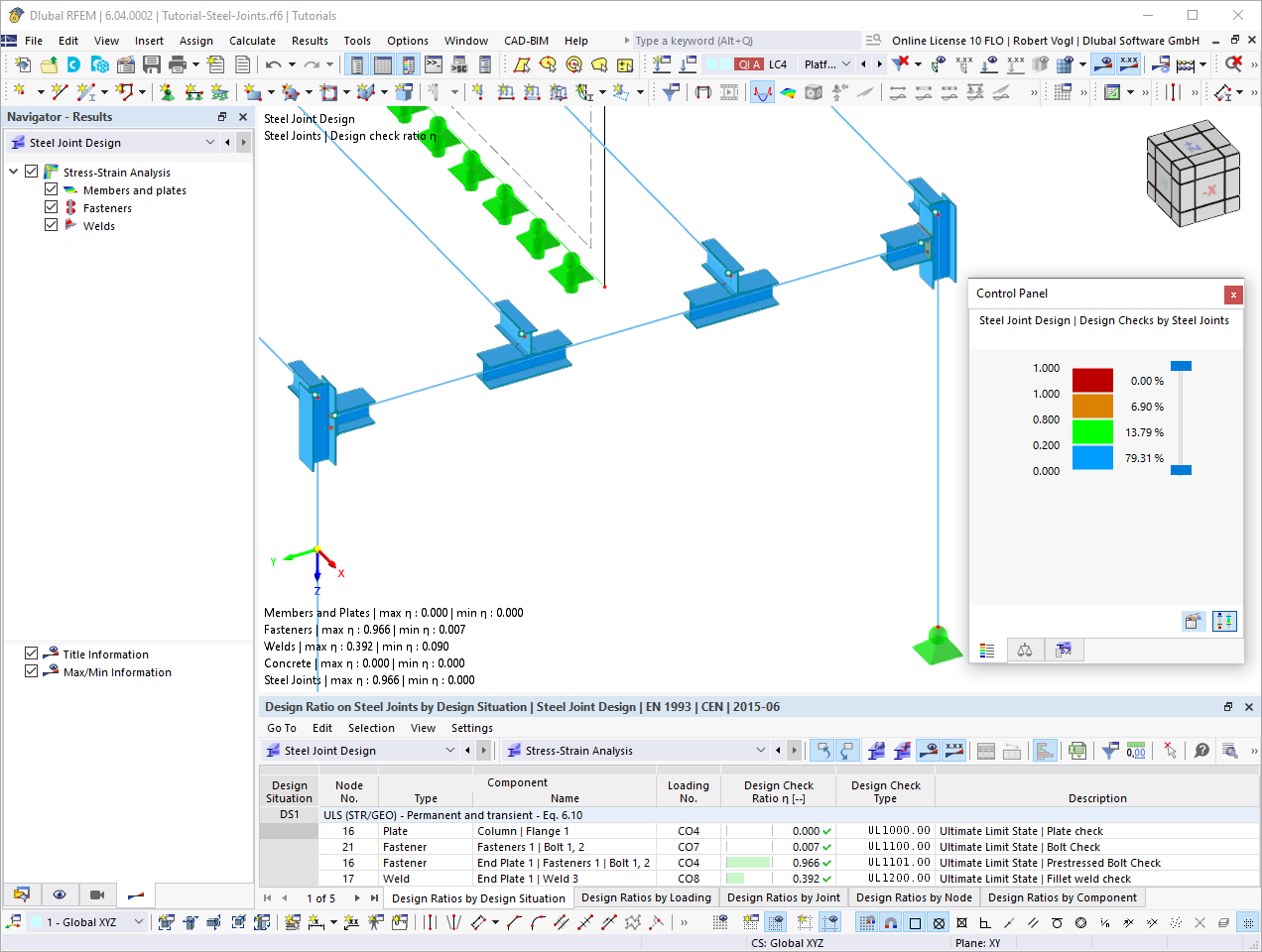Open the filter tab icon in Control Panel

click(x=1064, y=650)
